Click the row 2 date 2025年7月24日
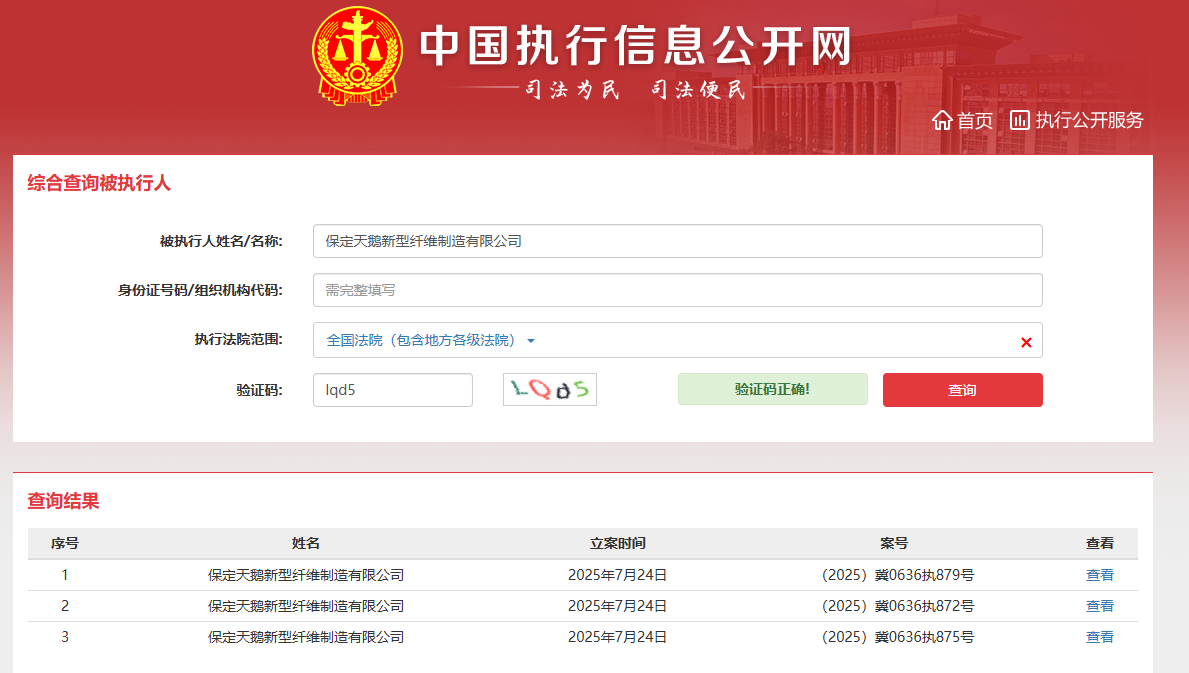 click(617, 606)
